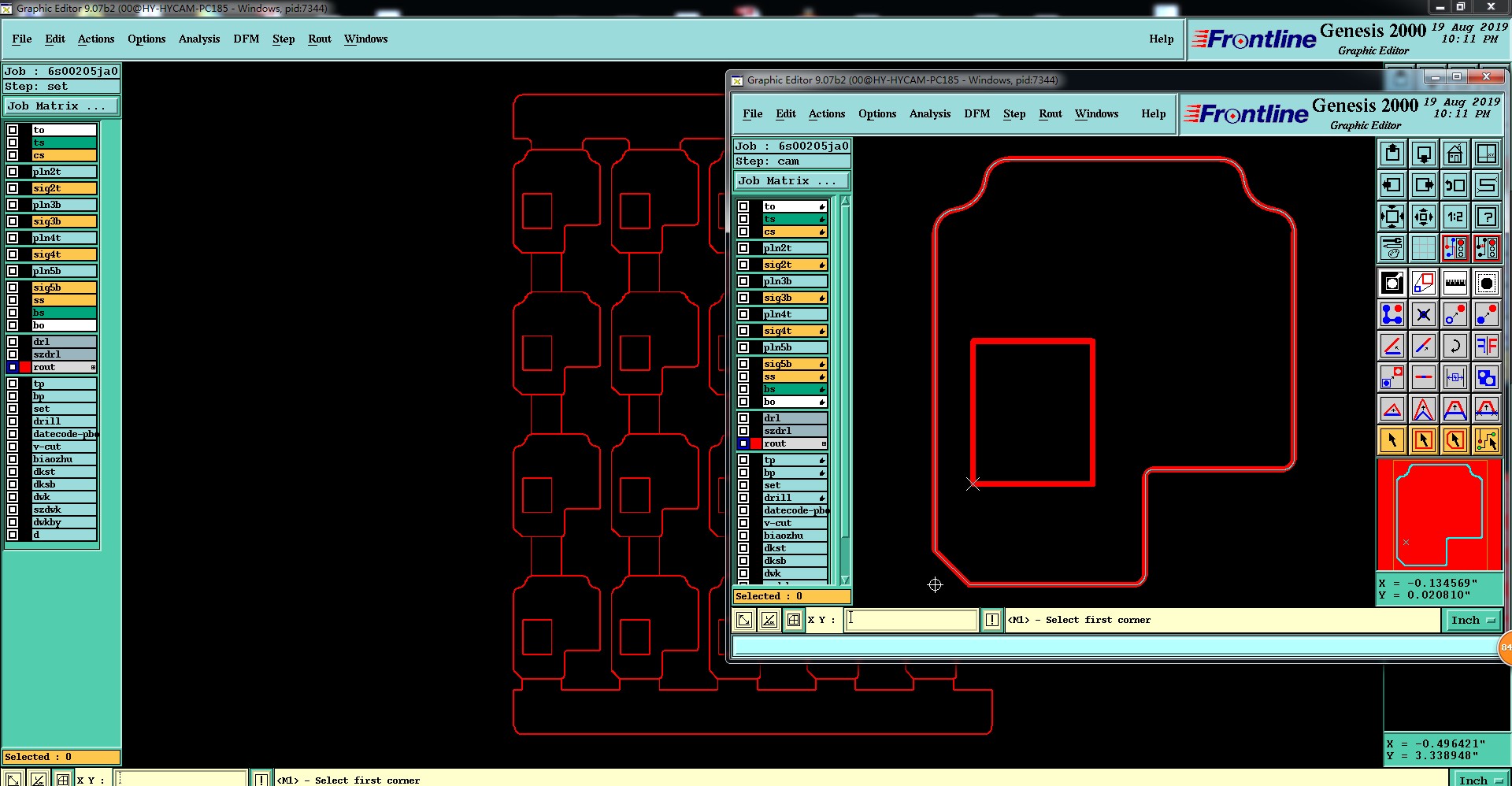Viewport: 1512px width, 786px height.
Task: Toggle 'dwkby' layer checkbox in set window
Action: (x=13, y=522)
